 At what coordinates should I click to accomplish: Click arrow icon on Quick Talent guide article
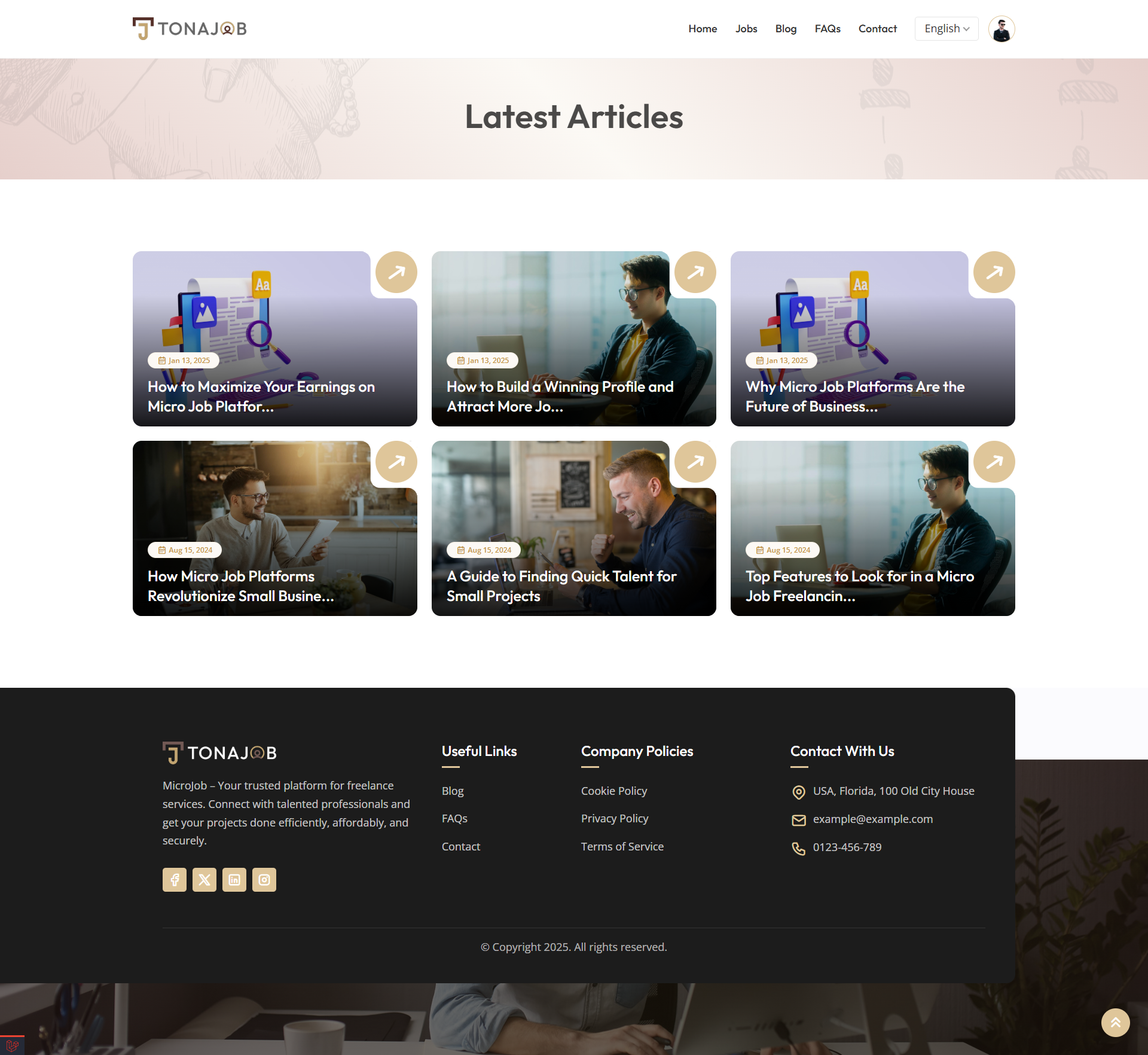point(695,462)
